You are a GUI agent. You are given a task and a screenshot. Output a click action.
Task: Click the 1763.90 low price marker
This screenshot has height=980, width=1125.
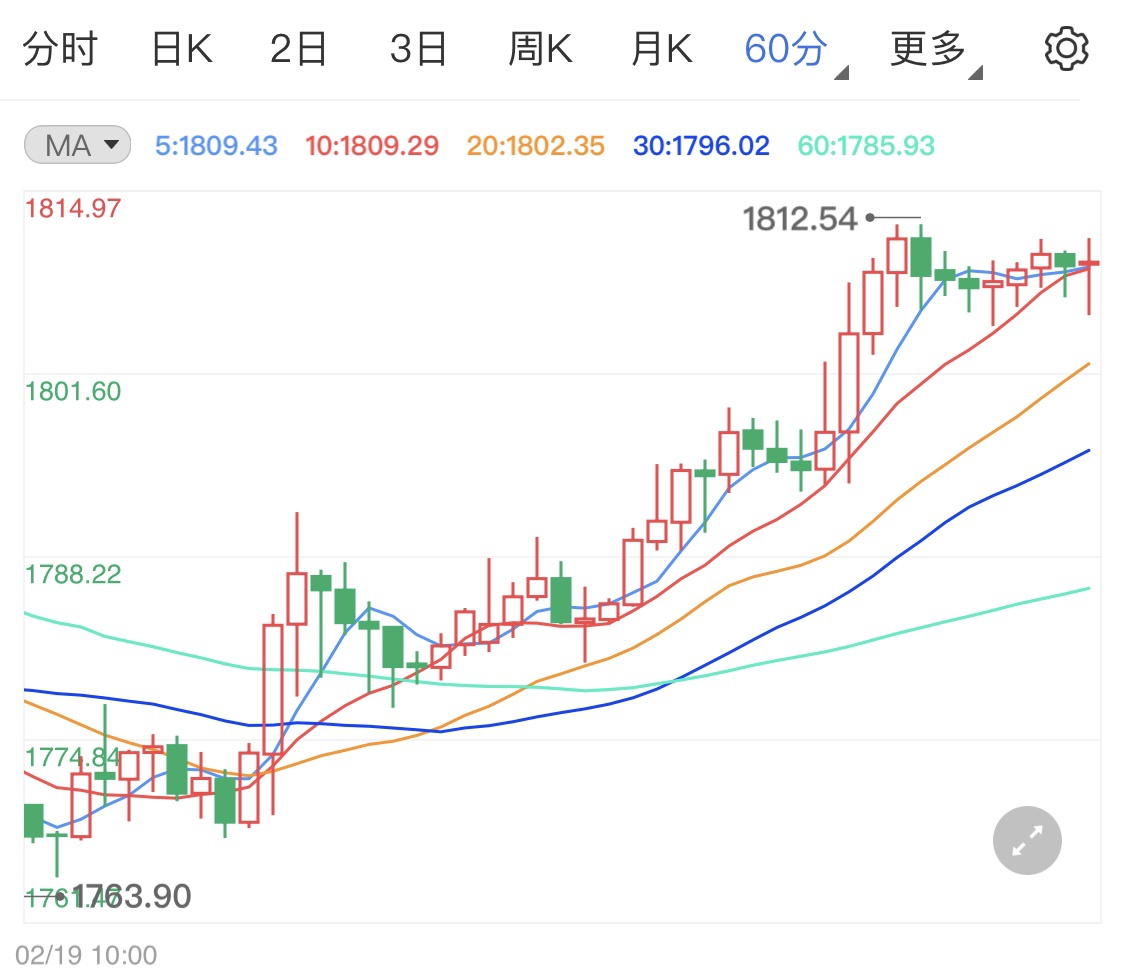130,896
